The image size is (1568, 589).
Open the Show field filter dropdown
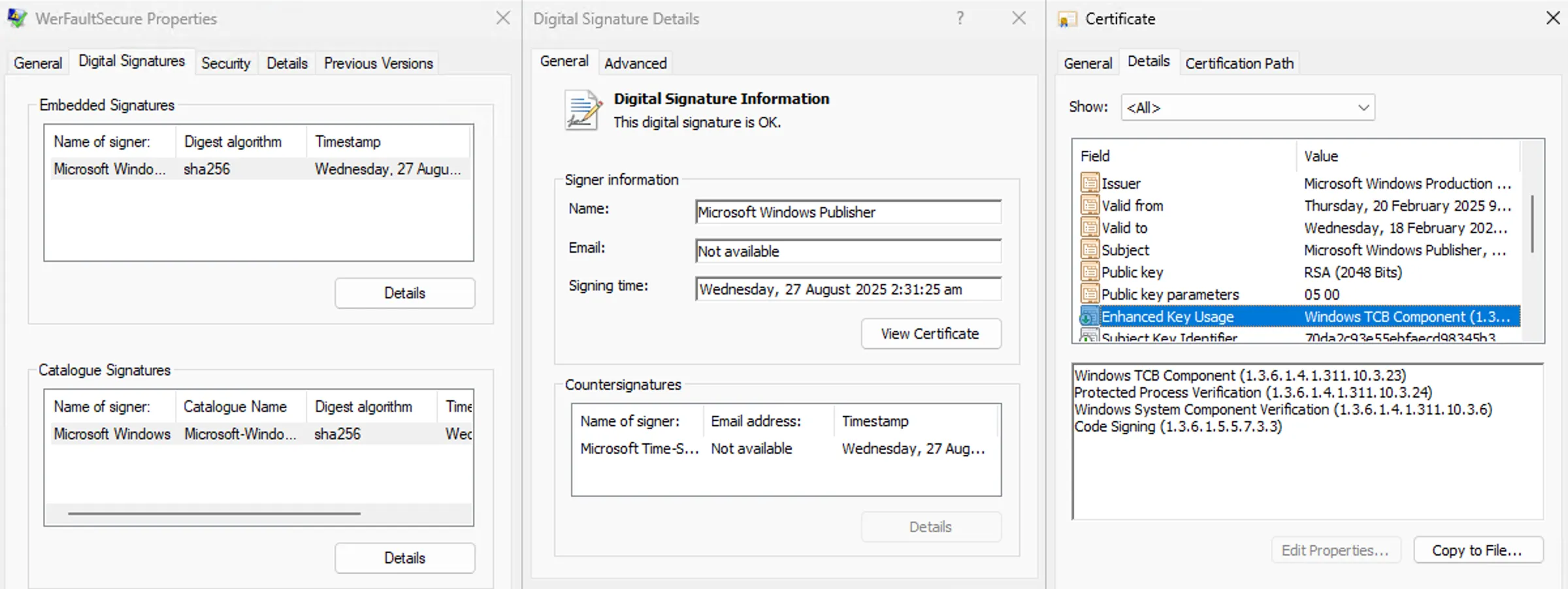point(1362,108)
